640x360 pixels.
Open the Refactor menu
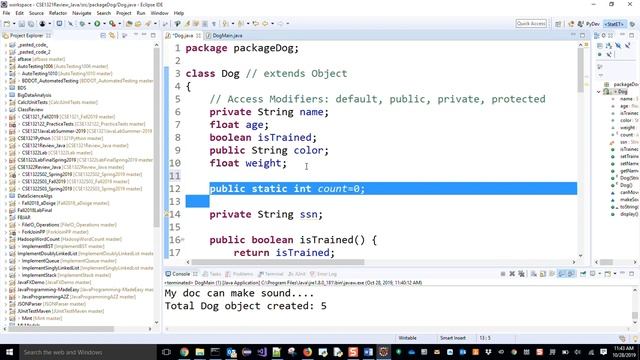tap(58, 13)
